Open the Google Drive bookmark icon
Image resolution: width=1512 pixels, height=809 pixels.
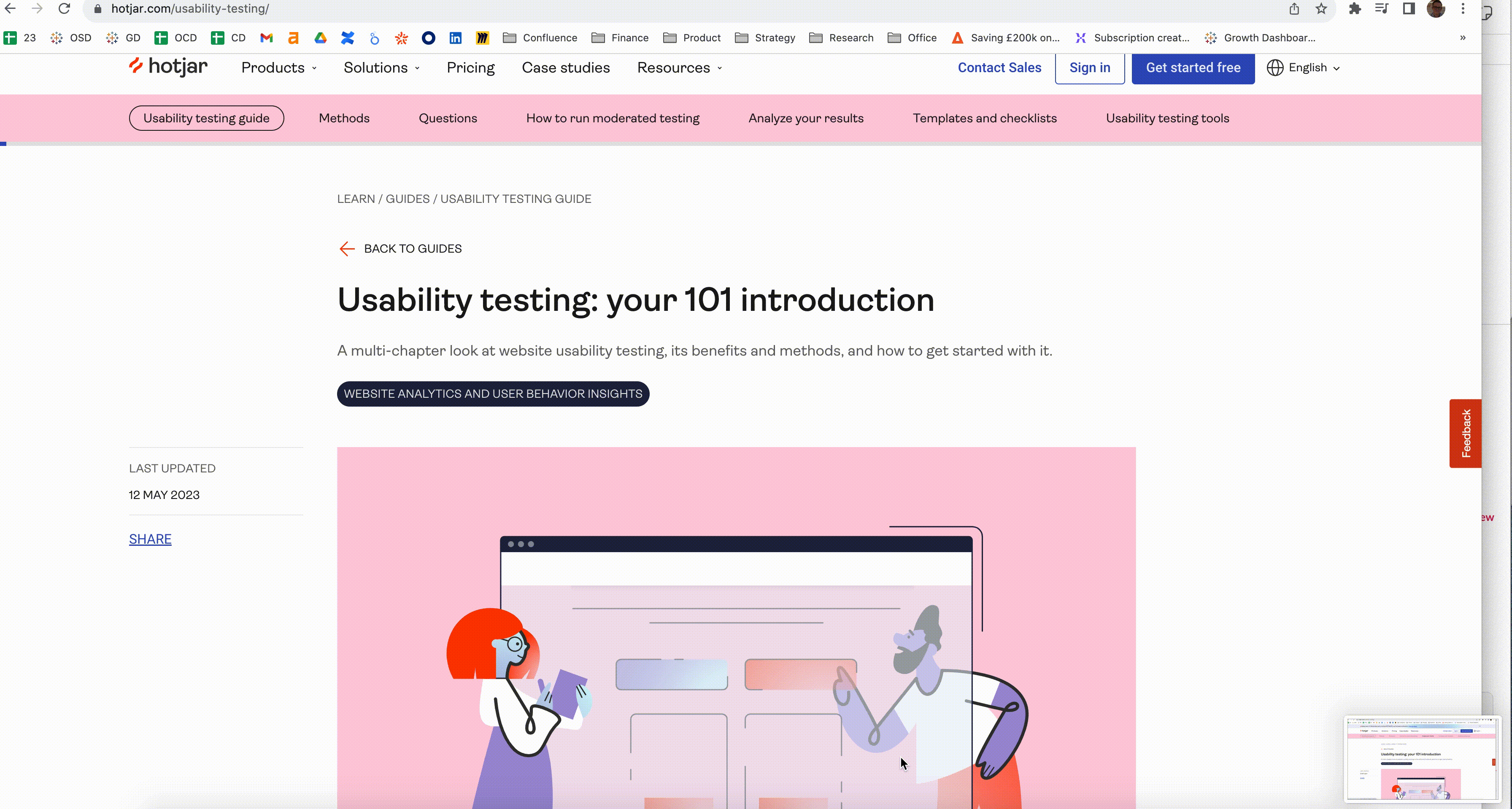pos(321,38)
